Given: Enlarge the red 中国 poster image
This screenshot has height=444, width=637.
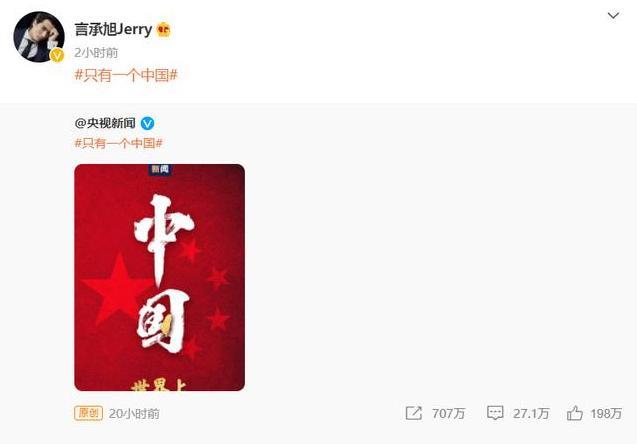Looking at the screenshot, I should click(159, 277).
